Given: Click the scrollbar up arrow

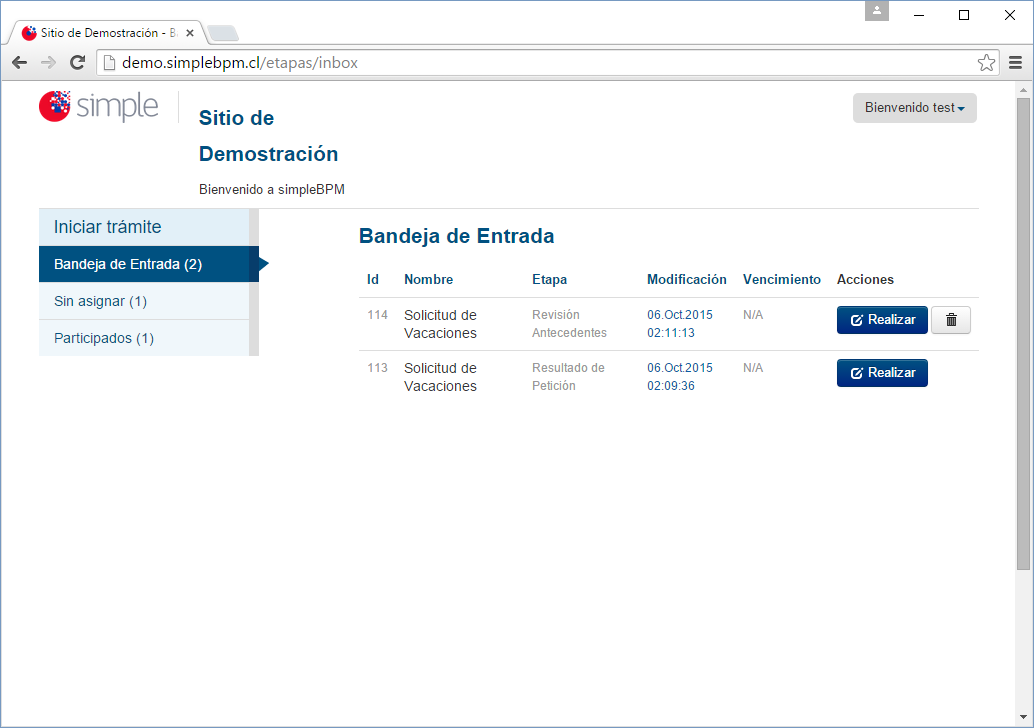Looking at the screenshot, I should [1023, 90].
